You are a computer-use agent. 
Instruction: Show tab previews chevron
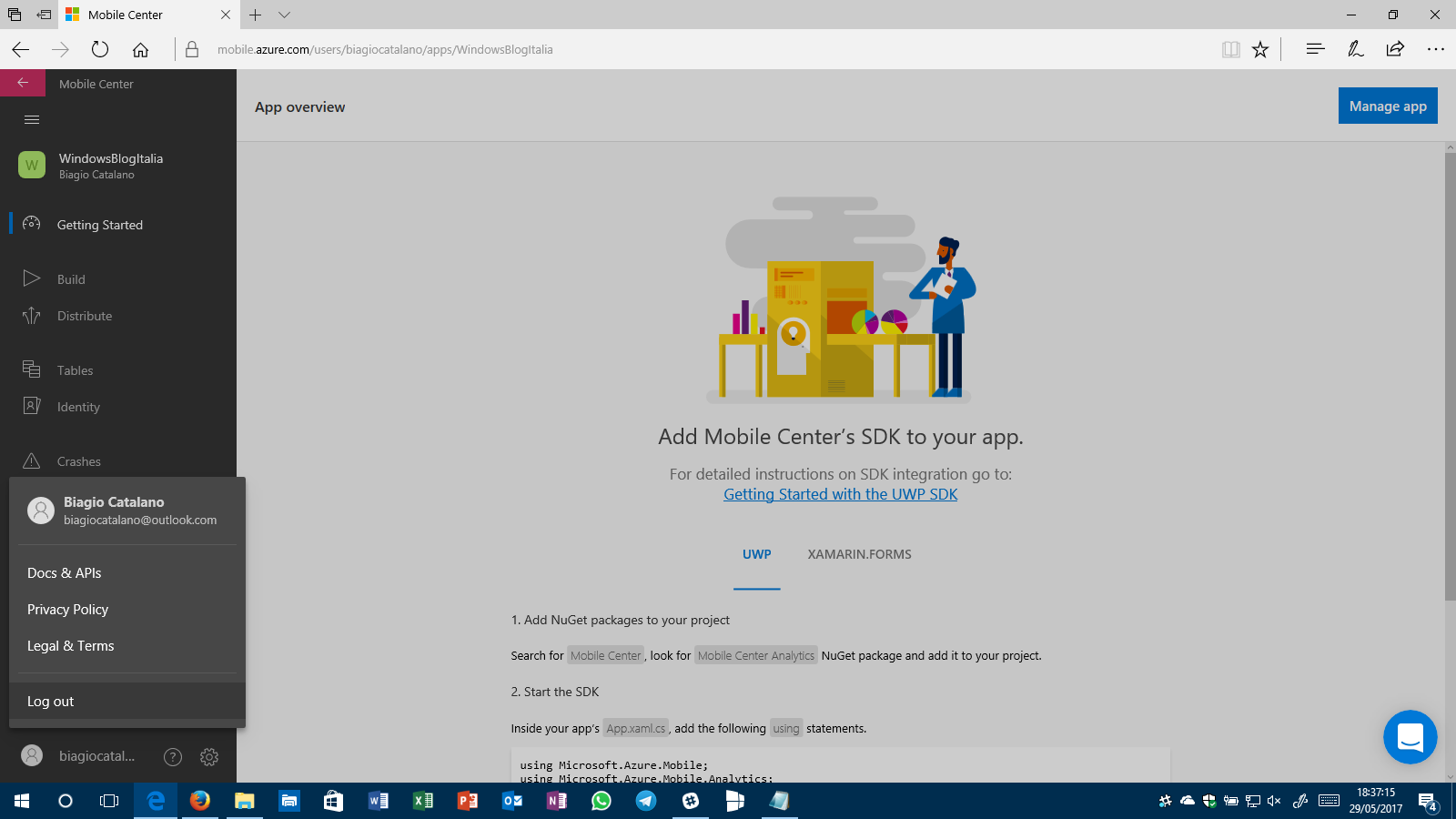tap(285, 15)
